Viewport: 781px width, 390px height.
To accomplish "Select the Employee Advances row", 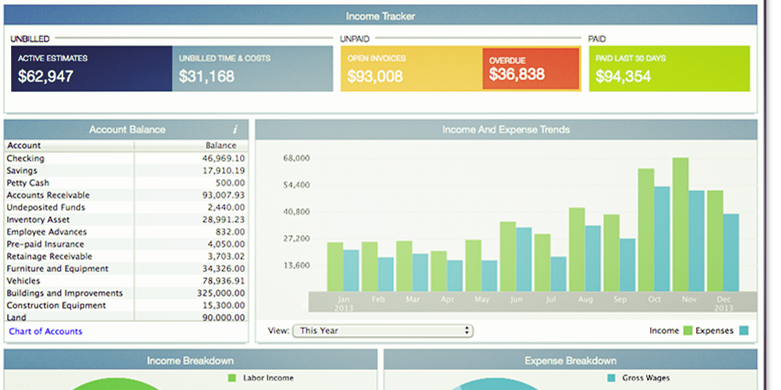I will [x=126, y=232].
